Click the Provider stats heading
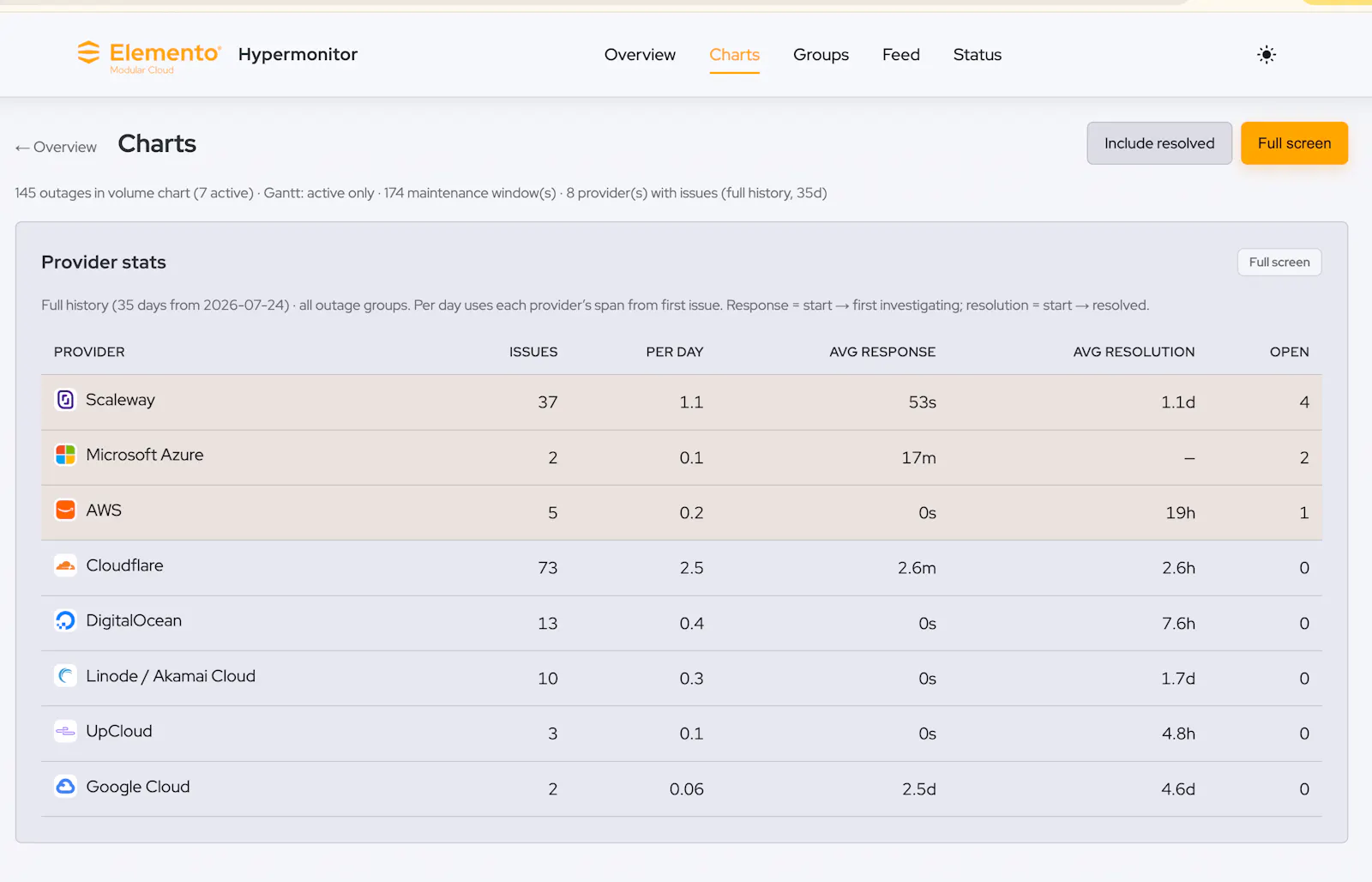This screenshot has height=882, width=1372. [x=104, y=263]
